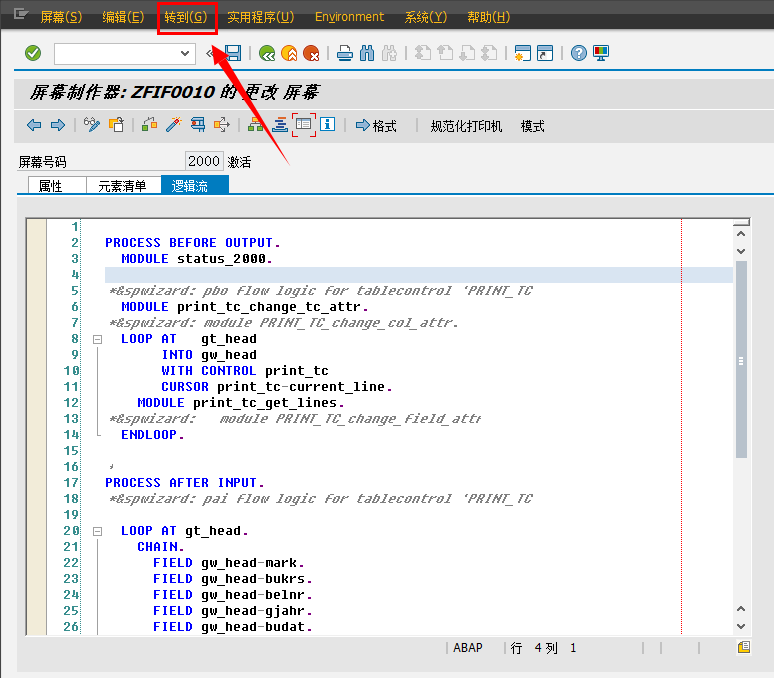Viewport: 774px width, 678px height.
Task: Open the 实用程序(U) menu
Action: (261, 17)
